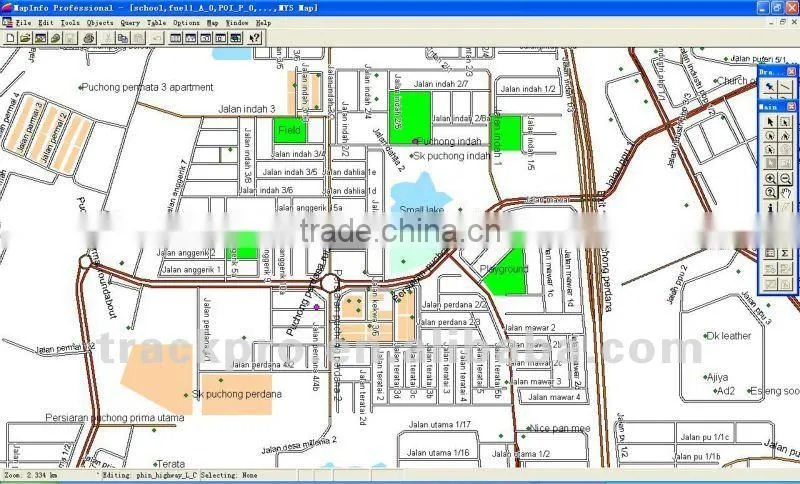The width and height of the screenshot is (800, 484).
Task: Click the 'Jalan indah 3' street label
Action: pos(247,109)
